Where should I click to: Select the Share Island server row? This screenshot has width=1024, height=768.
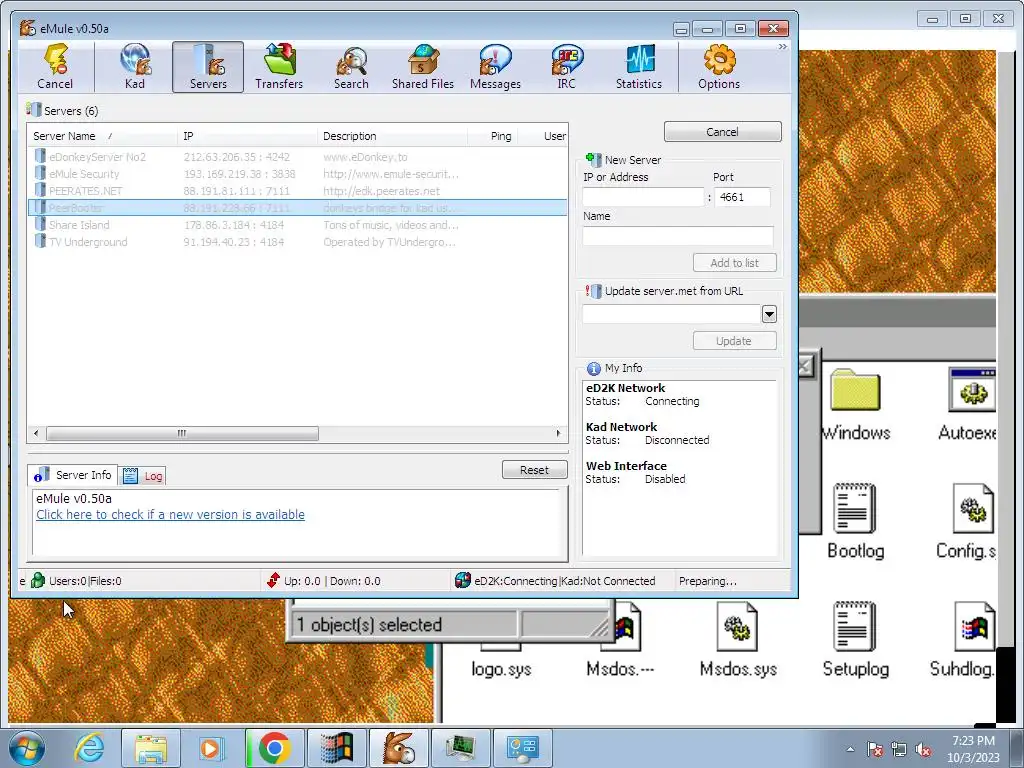(x=297, y=225)
